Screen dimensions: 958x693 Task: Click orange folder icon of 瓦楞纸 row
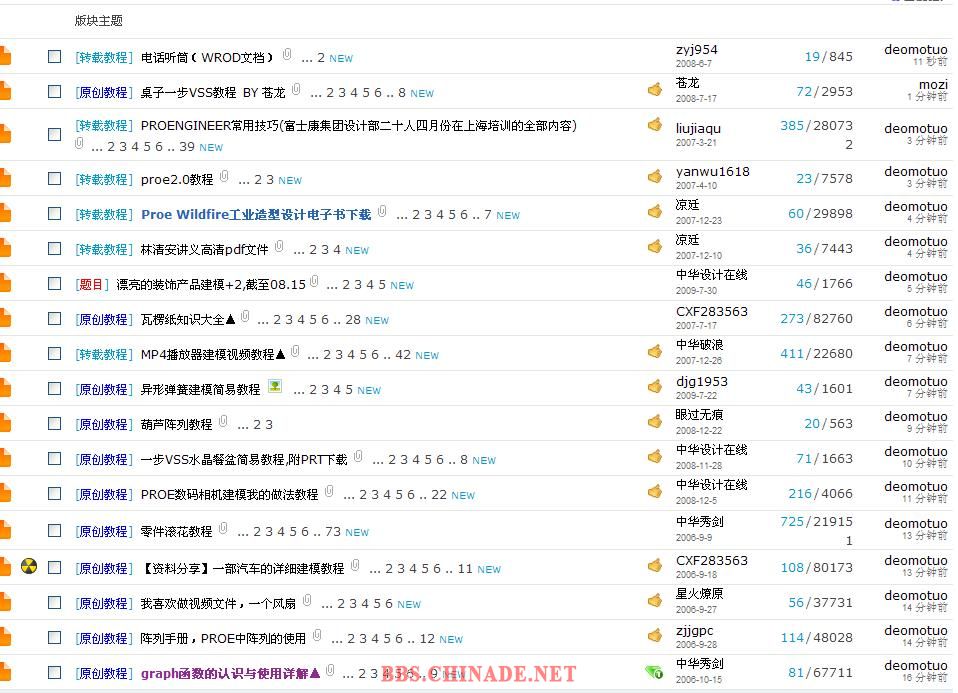[5, 318]
